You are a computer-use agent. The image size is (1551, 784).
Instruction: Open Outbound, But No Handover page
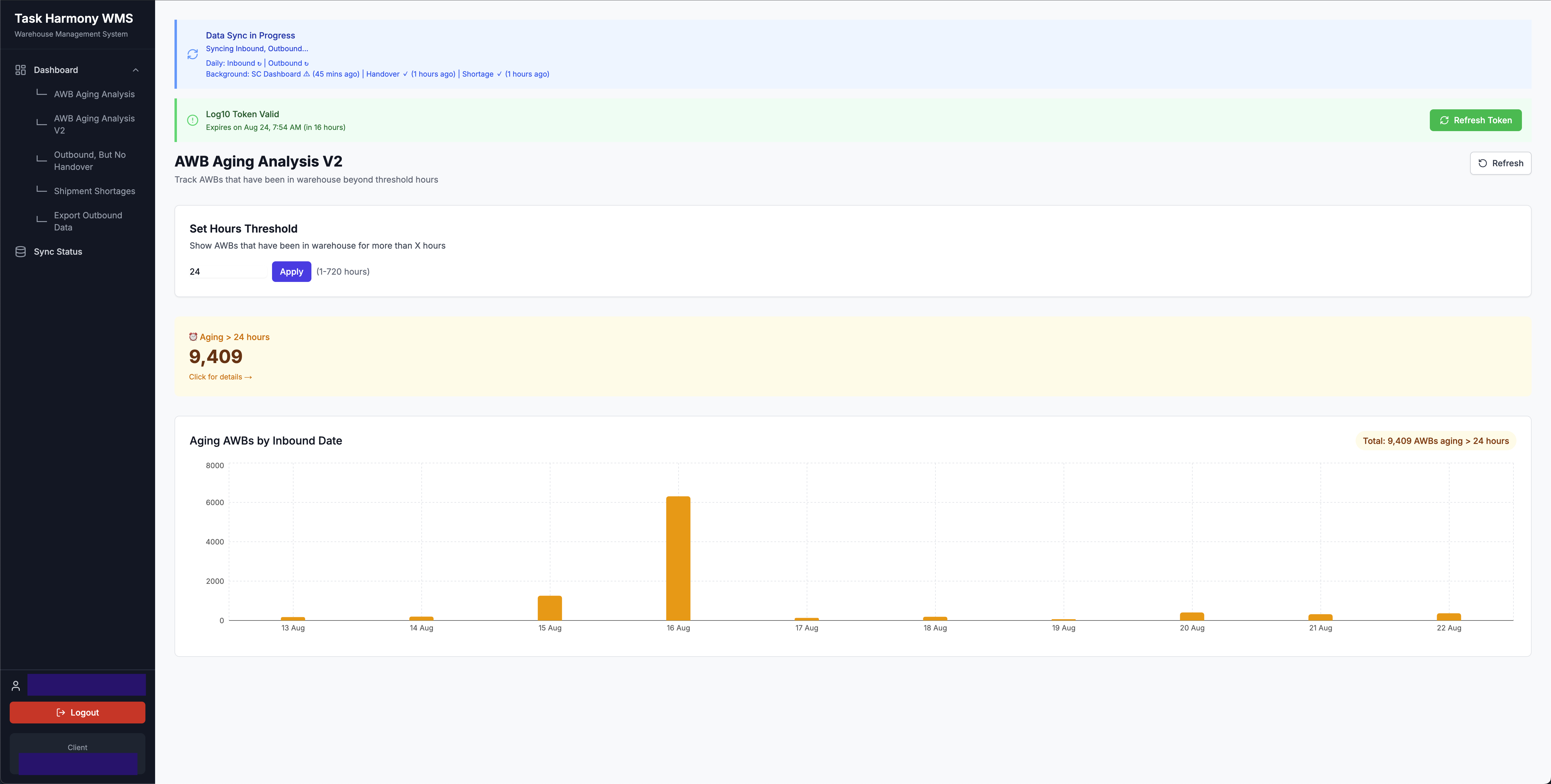click(90, 161)
